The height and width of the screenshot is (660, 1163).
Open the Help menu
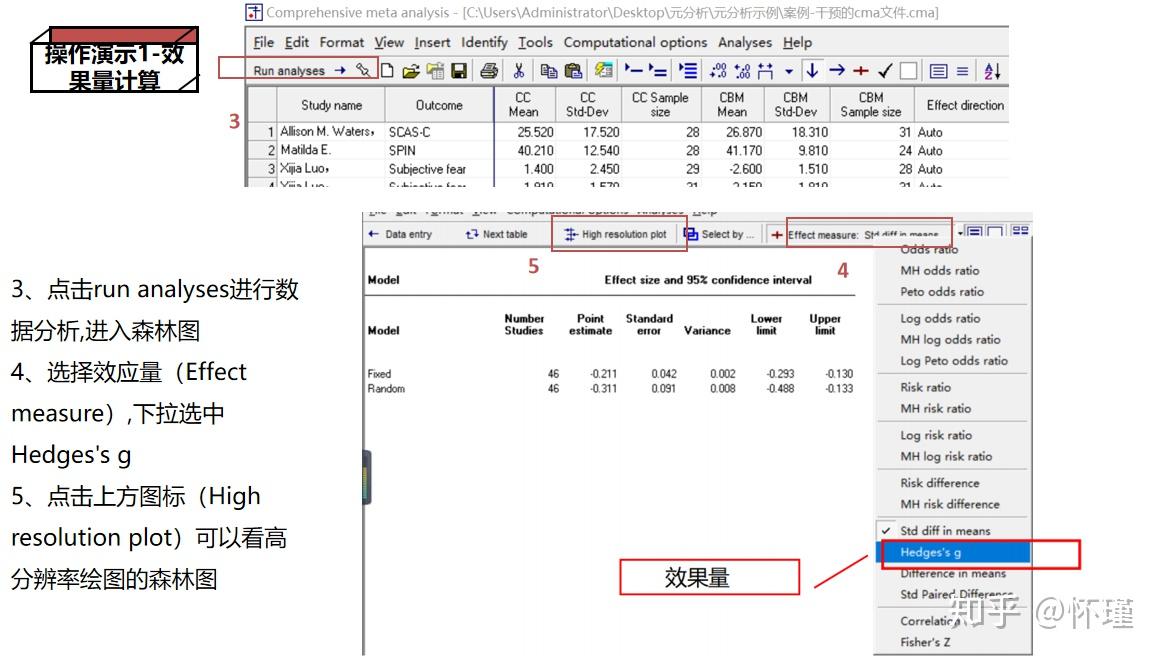pos(797,42)
